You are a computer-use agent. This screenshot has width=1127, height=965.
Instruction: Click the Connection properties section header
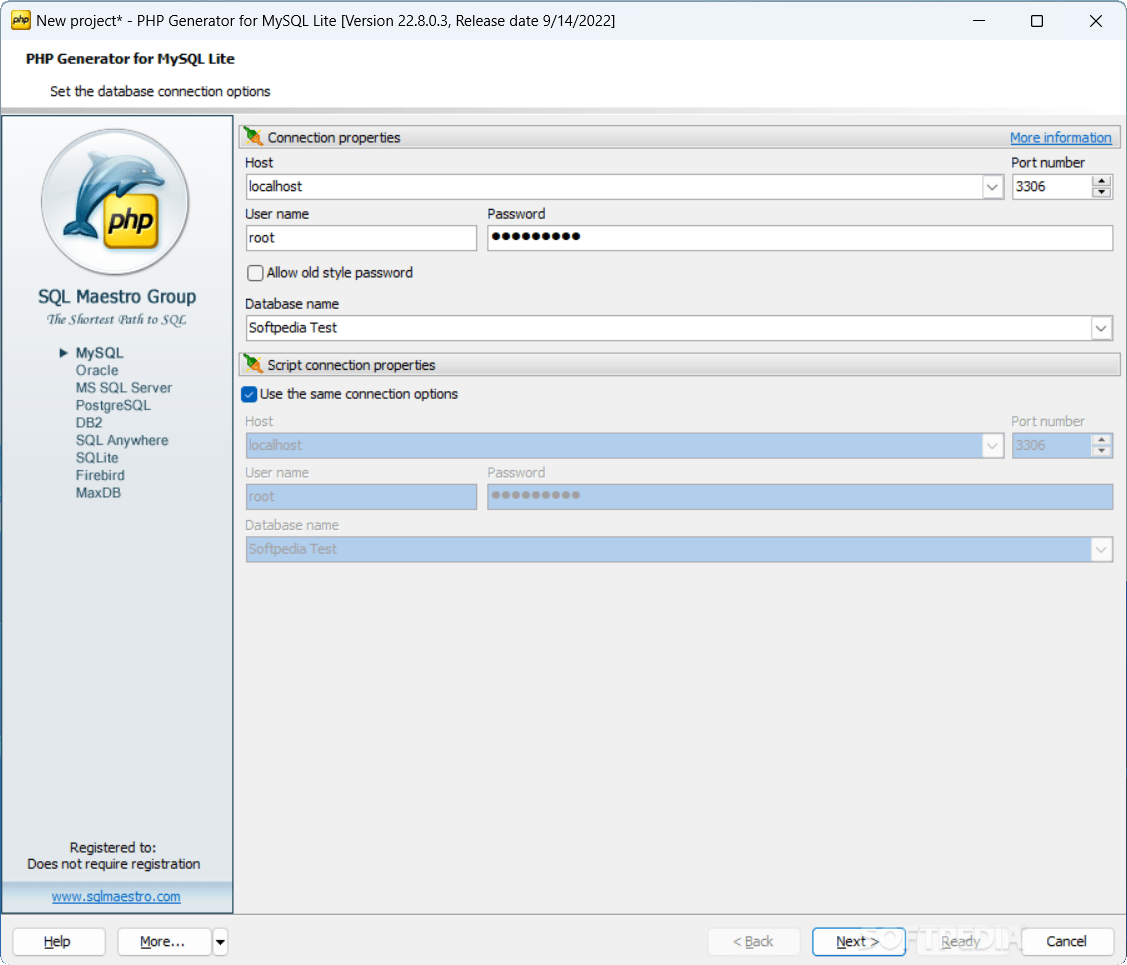(678, 137)
